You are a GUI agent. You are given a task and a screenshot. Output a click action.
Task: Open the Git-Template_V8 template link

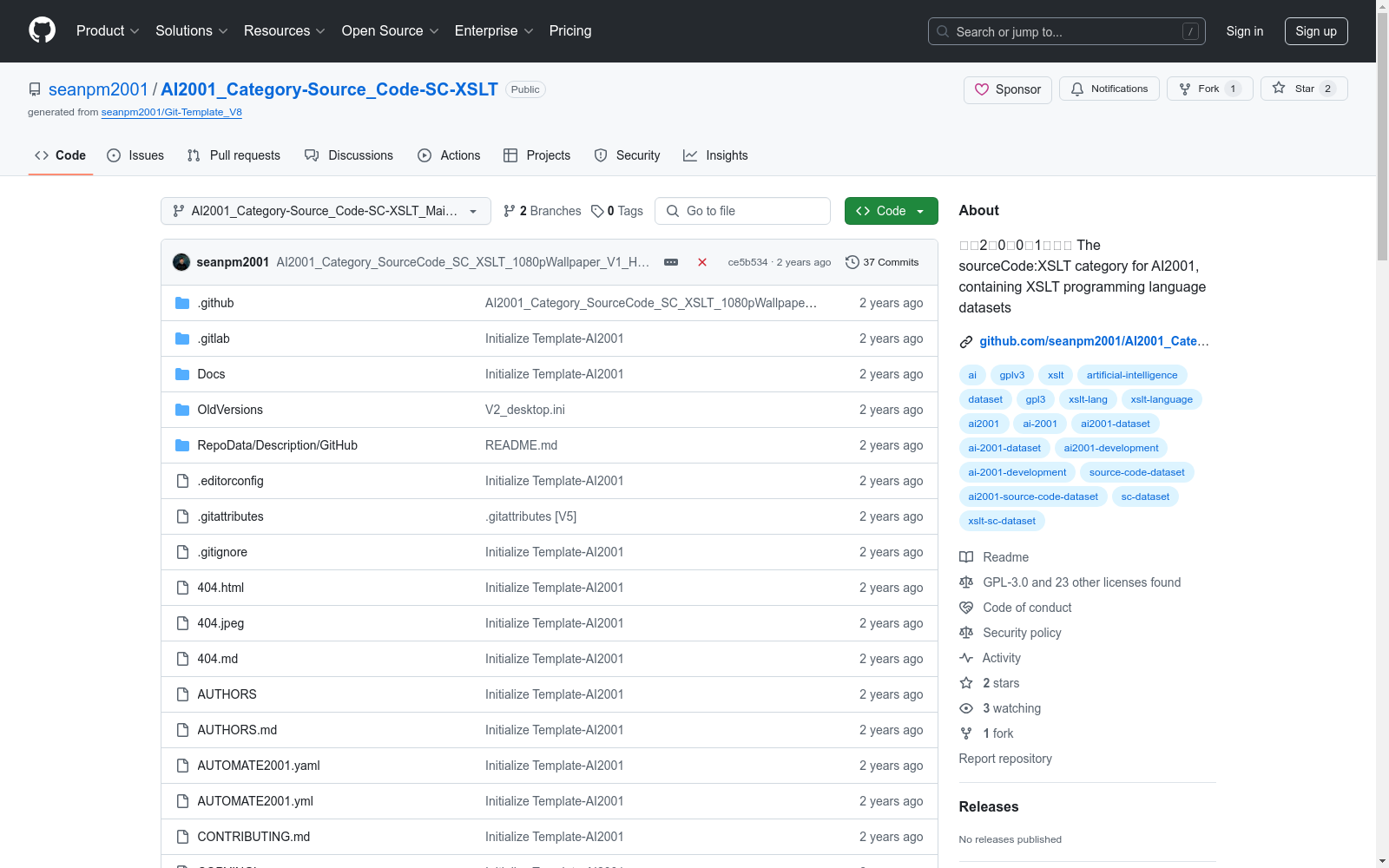pos(172,112)
